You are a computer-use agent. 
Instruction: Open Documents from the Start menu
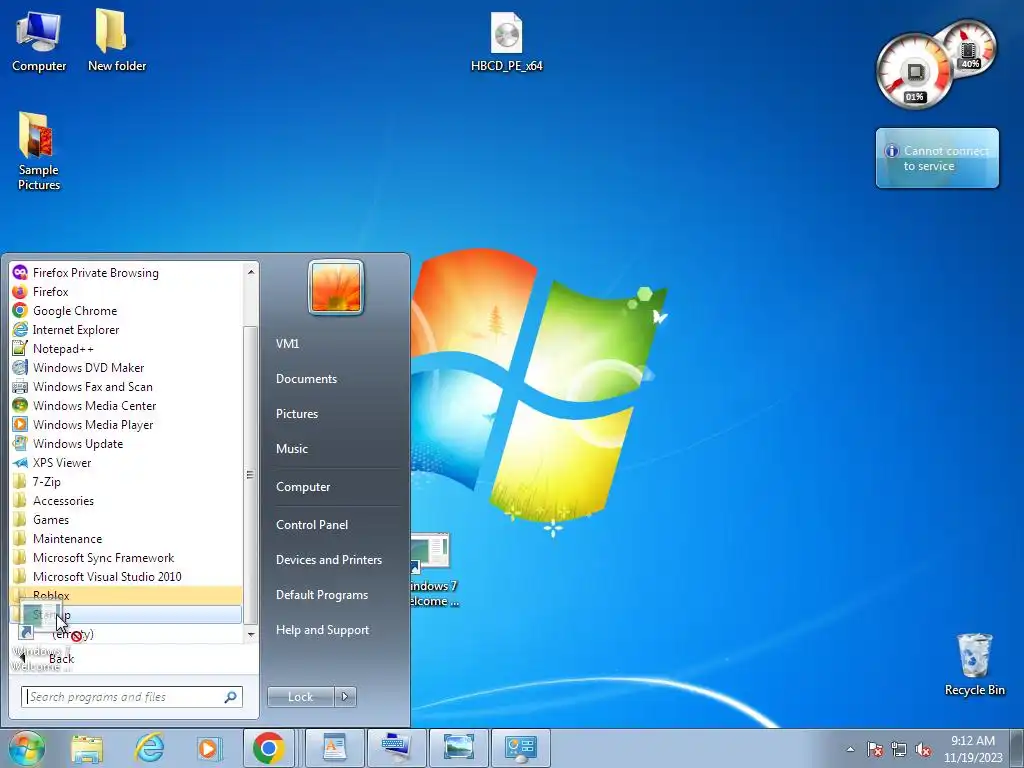coord(306,379)
